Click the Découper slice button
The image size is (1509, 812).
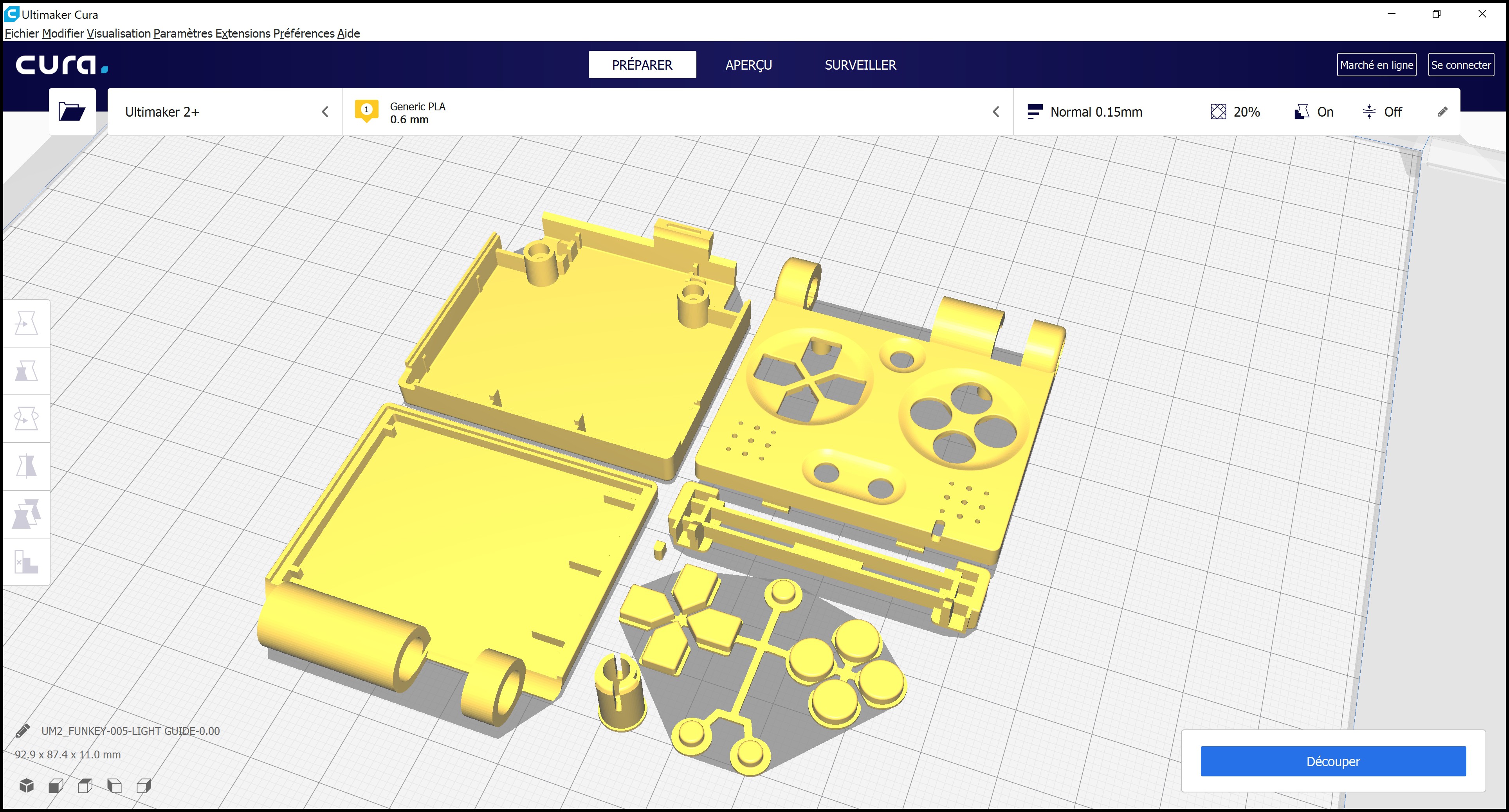pyautogui.click(x=1333, y=761)
